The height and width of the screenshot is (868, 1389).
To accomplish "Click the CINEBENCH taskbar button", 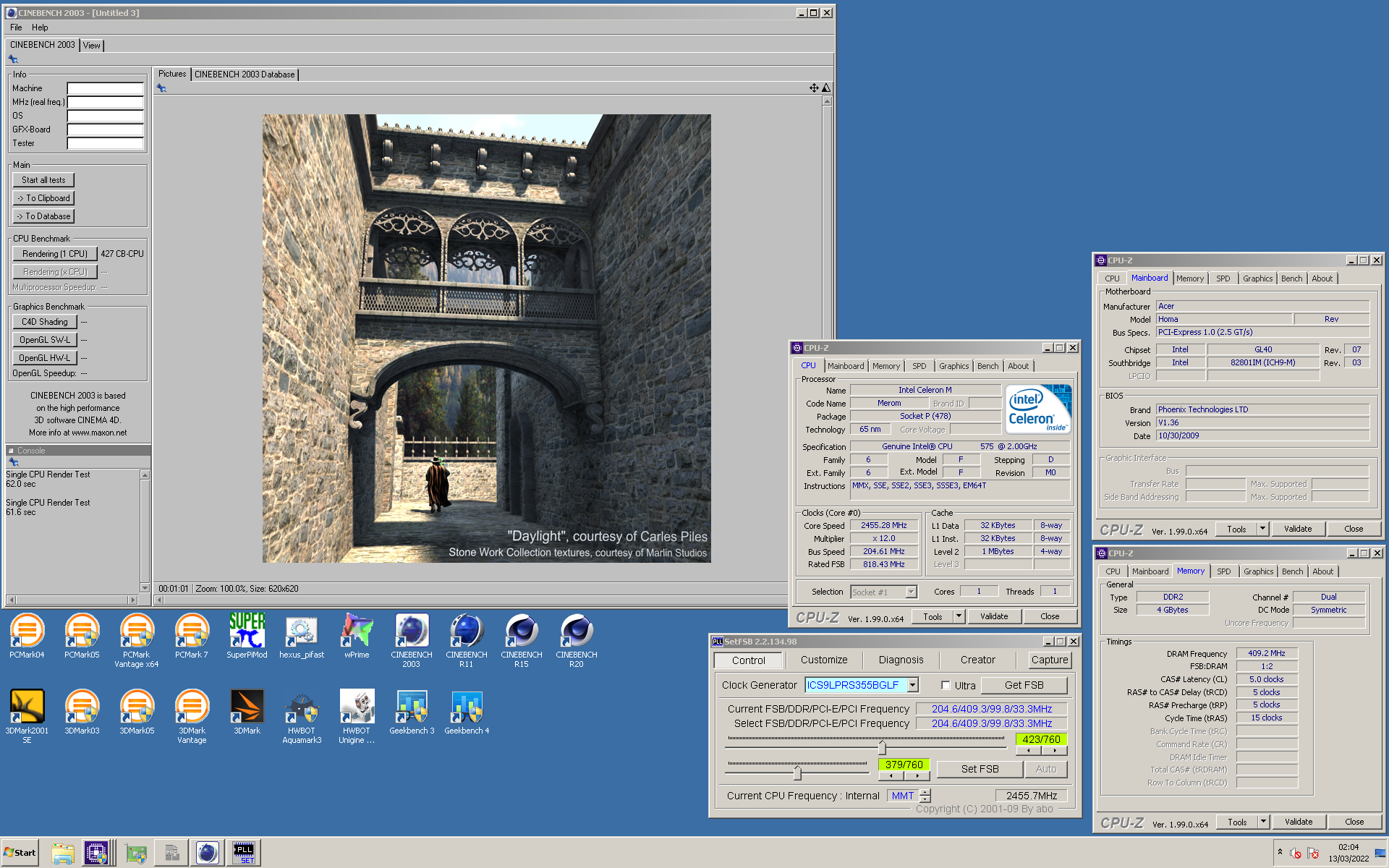I will click(x=207, y=853).
